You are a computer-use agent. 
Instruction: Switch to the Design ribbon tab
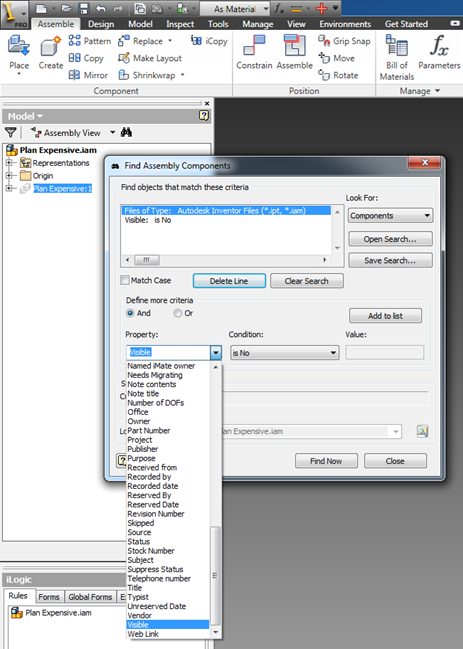(x=101, y=24)
